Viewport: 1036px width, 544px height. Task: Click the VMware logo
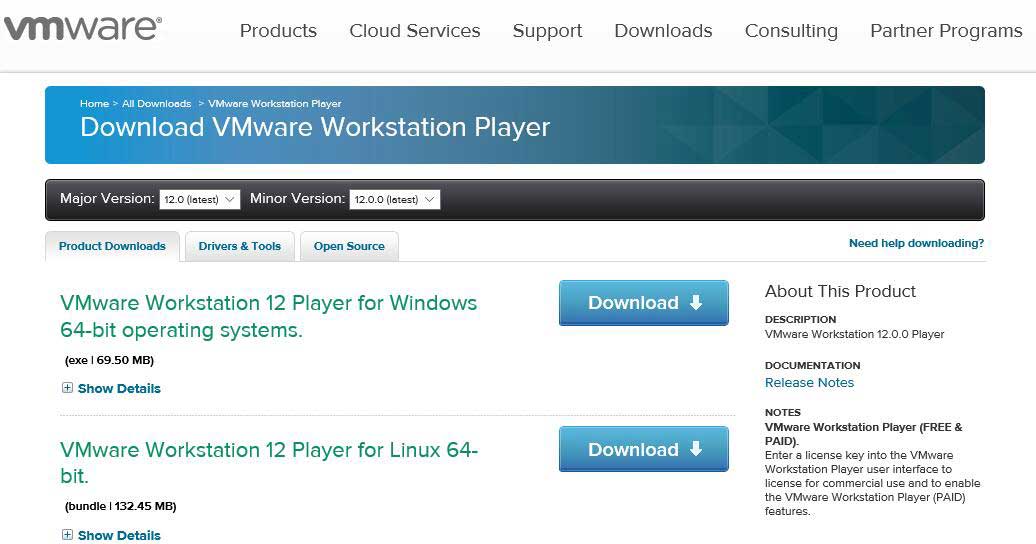tap(82, 28)
